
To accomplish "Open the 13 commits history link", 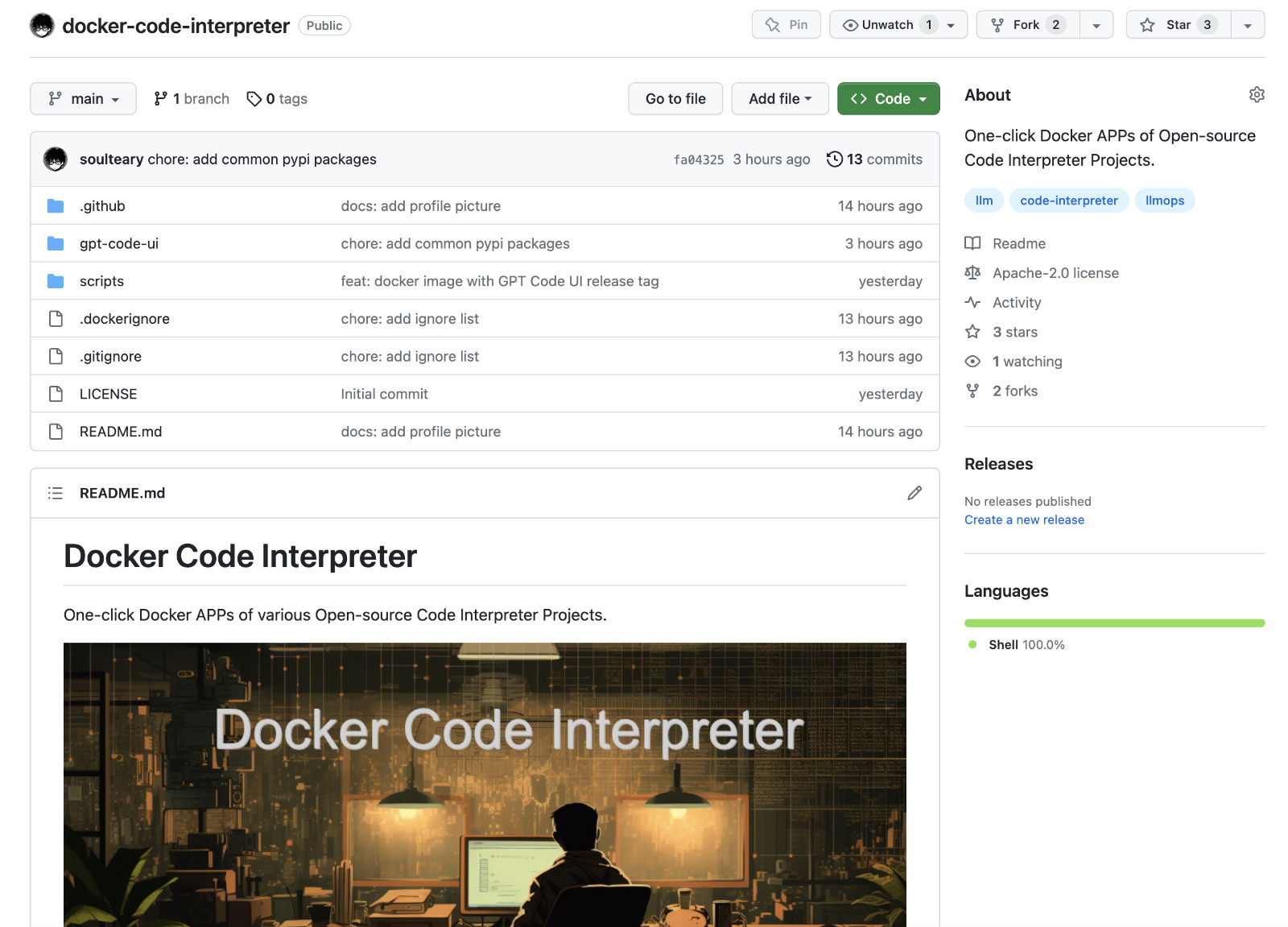I will [875, 159].
